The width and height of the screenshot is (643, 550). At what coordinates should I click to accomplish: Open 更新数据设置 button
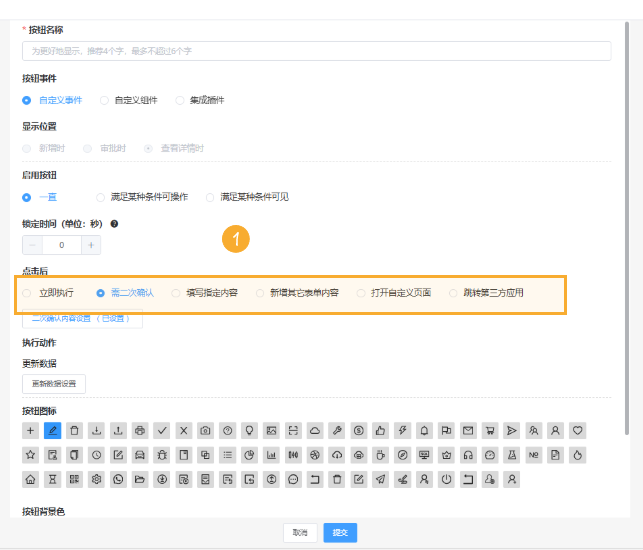point(54,384)
